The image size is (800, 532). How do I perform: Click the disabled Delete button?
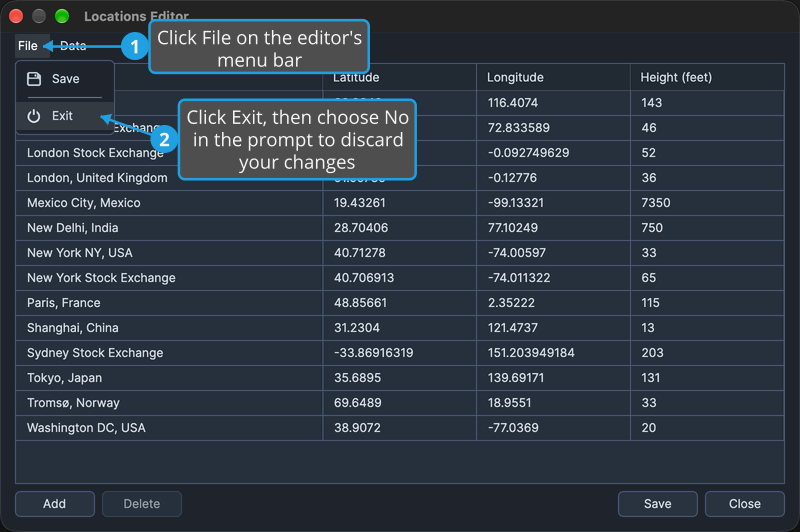142,504
